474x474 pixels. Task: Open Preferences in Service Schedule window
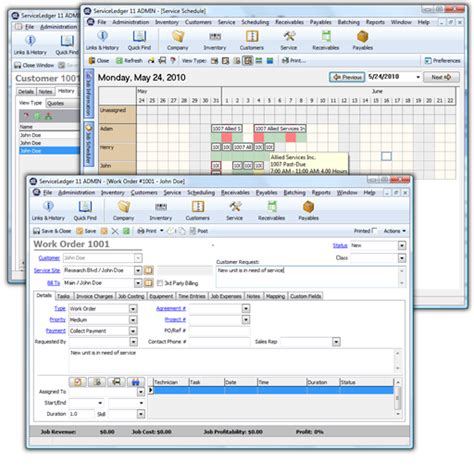tap(443, 61)
